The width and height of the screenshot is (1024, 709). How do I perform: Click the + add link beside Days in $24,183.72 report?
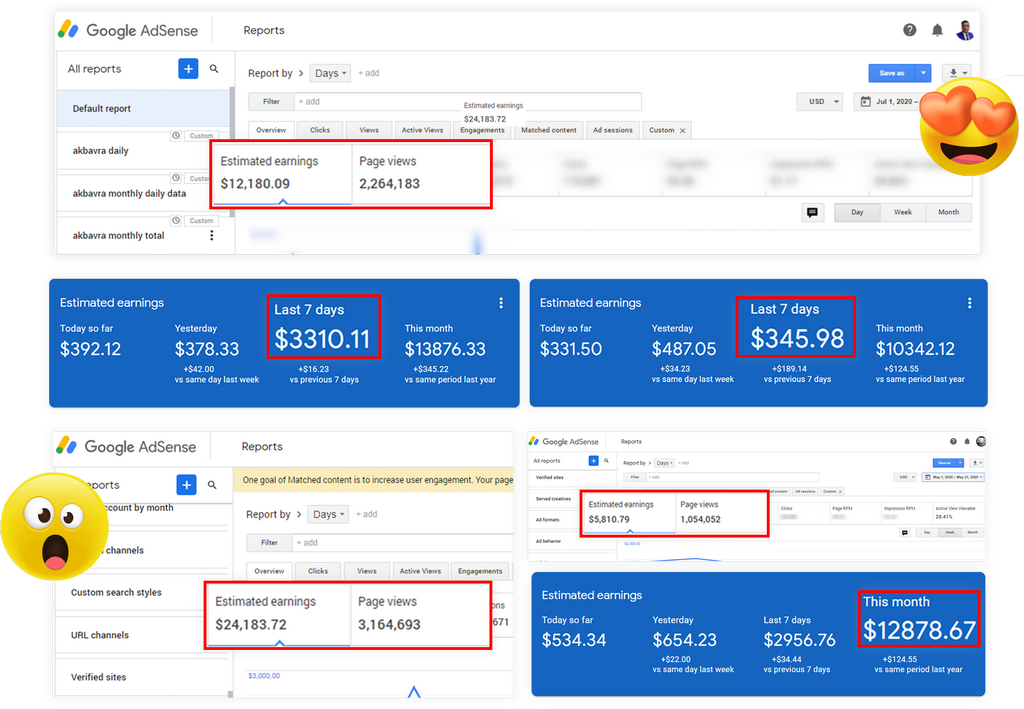click(366, 514)
